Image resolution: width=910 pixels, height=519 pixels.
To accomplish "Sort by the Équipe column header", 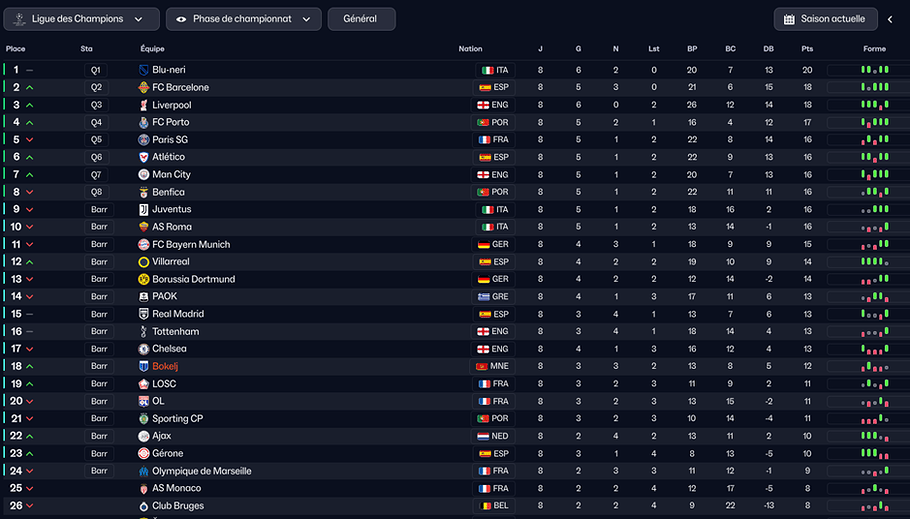I will [152, 49].
